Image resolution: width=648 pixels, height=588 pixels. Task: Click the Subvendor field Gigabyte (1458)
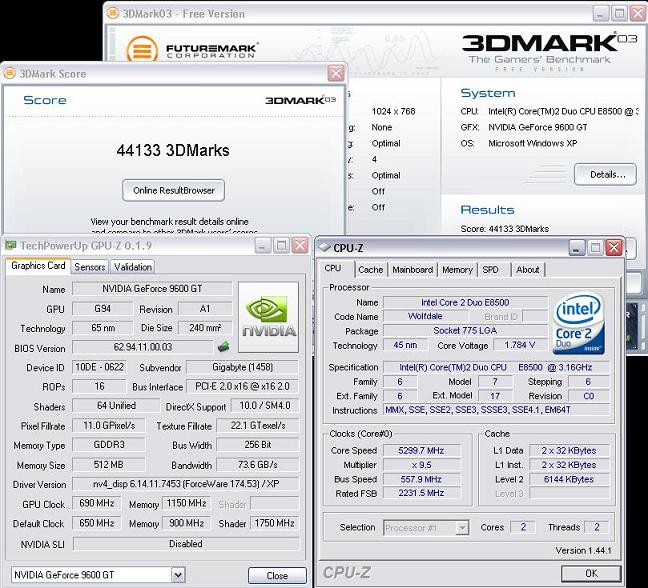pos(242,367)
